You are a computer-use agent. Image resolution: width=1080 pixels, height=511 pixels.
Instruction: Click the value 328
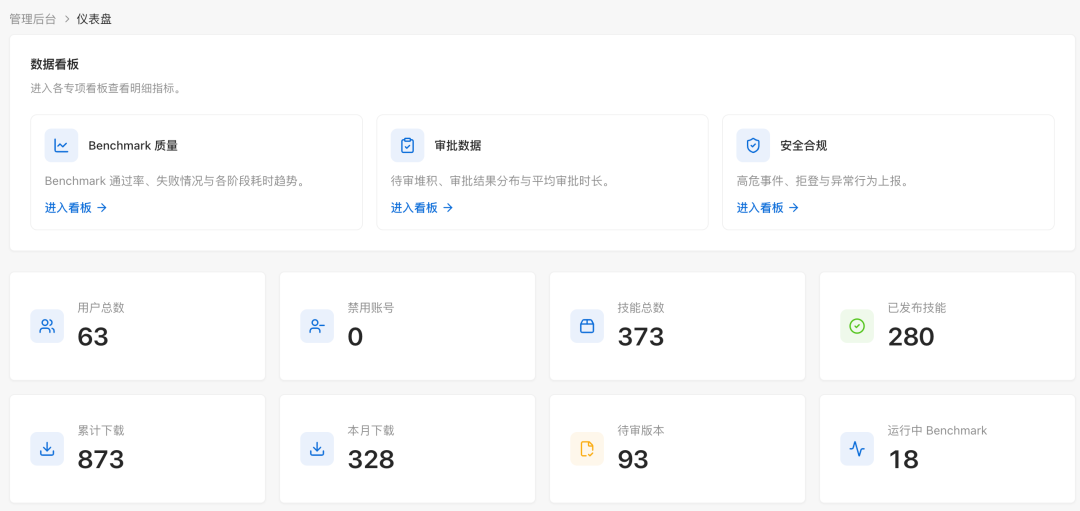click(x=371, y=459)
